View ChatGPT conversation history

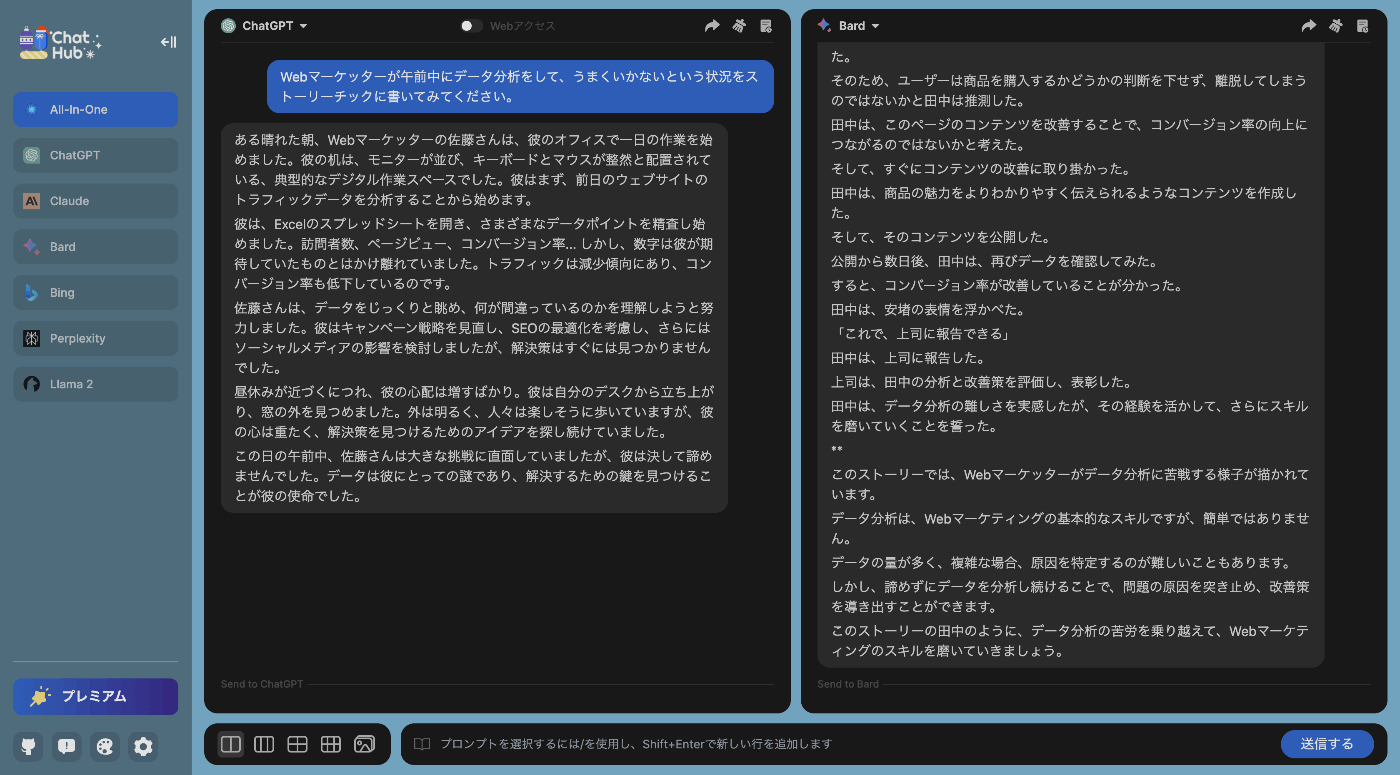(x=766, y=26)
